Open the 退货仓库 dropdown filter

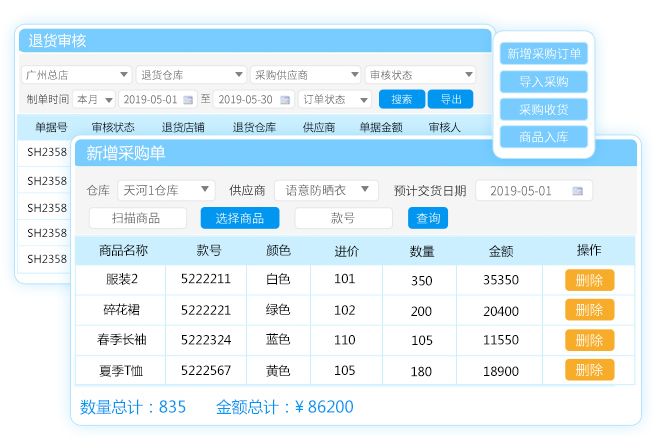click(191, 75)
